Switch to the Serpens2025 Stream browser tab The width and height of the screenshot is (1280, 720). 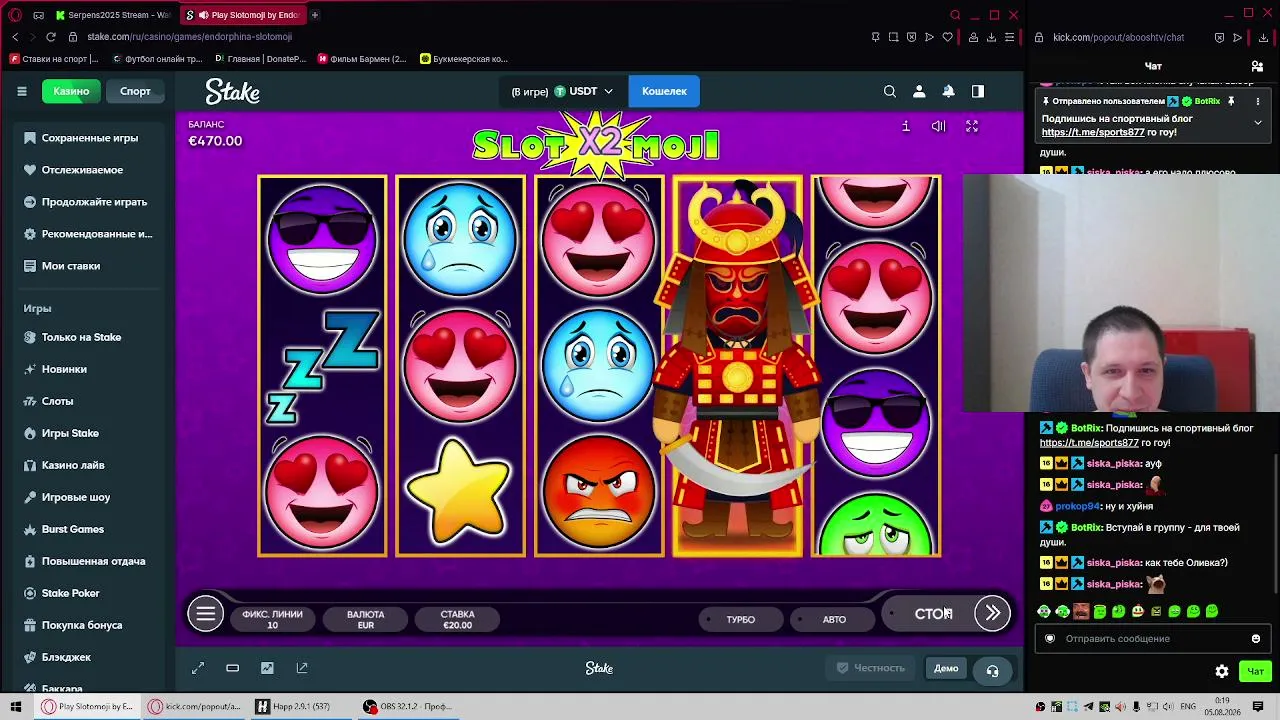click(x=112, y=15)
